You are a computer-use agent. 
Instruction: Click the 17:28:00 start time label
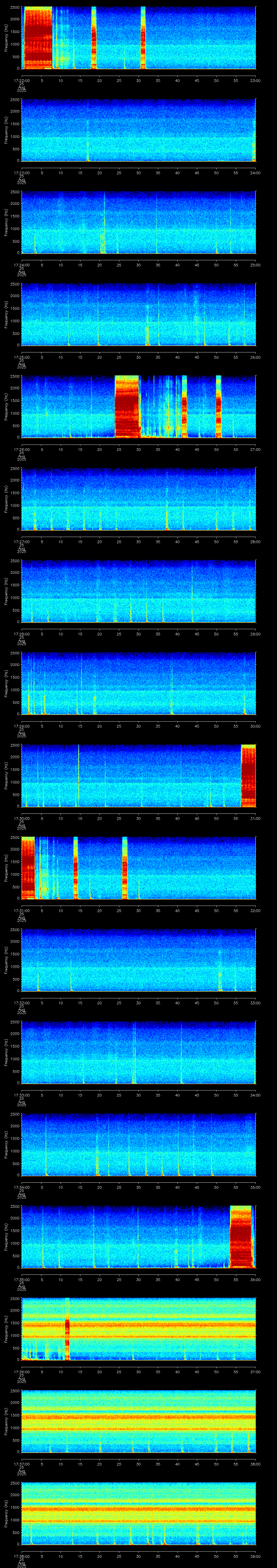[x=21, y=634]
